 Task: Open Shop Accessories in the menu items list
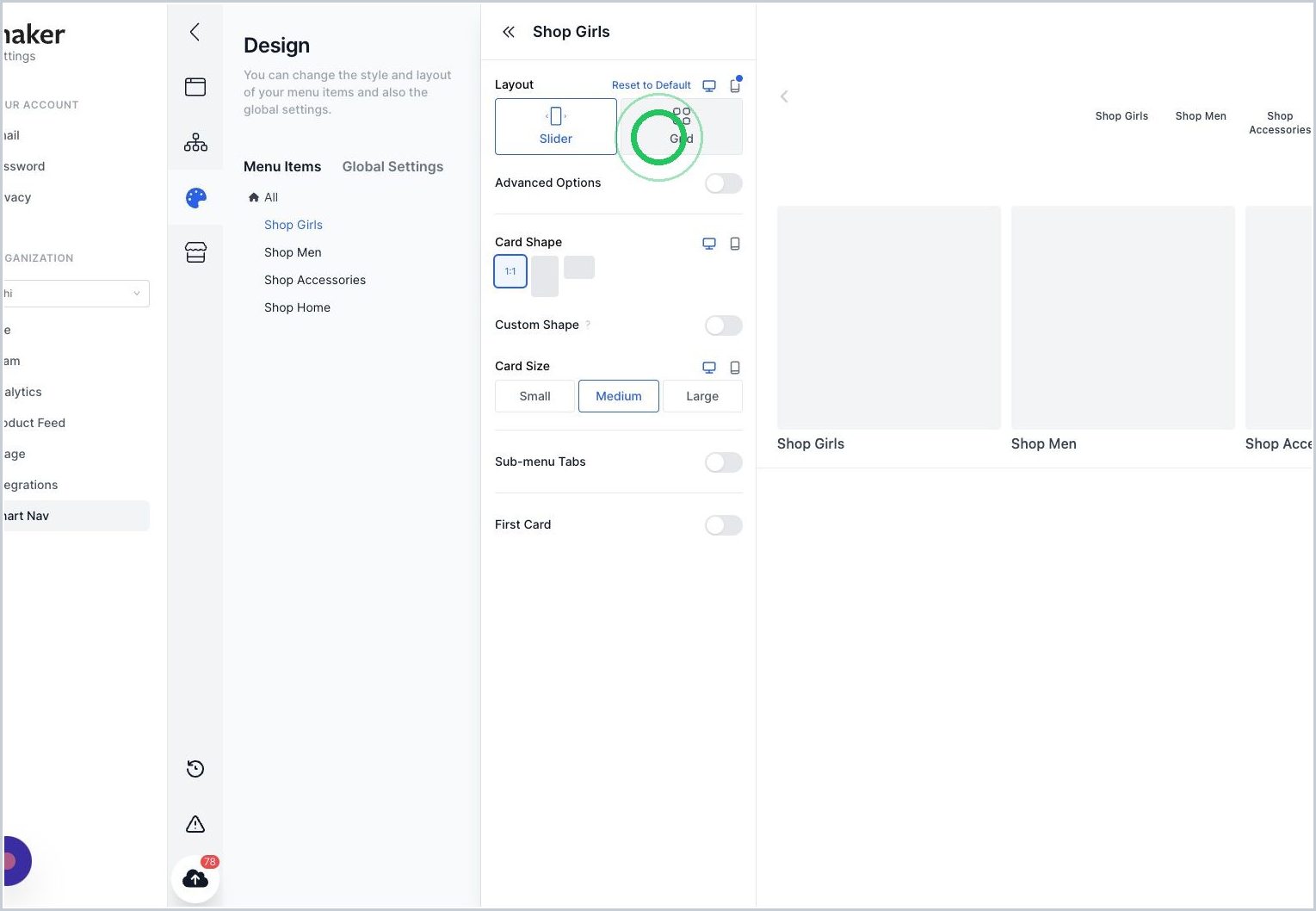(315, 280)
